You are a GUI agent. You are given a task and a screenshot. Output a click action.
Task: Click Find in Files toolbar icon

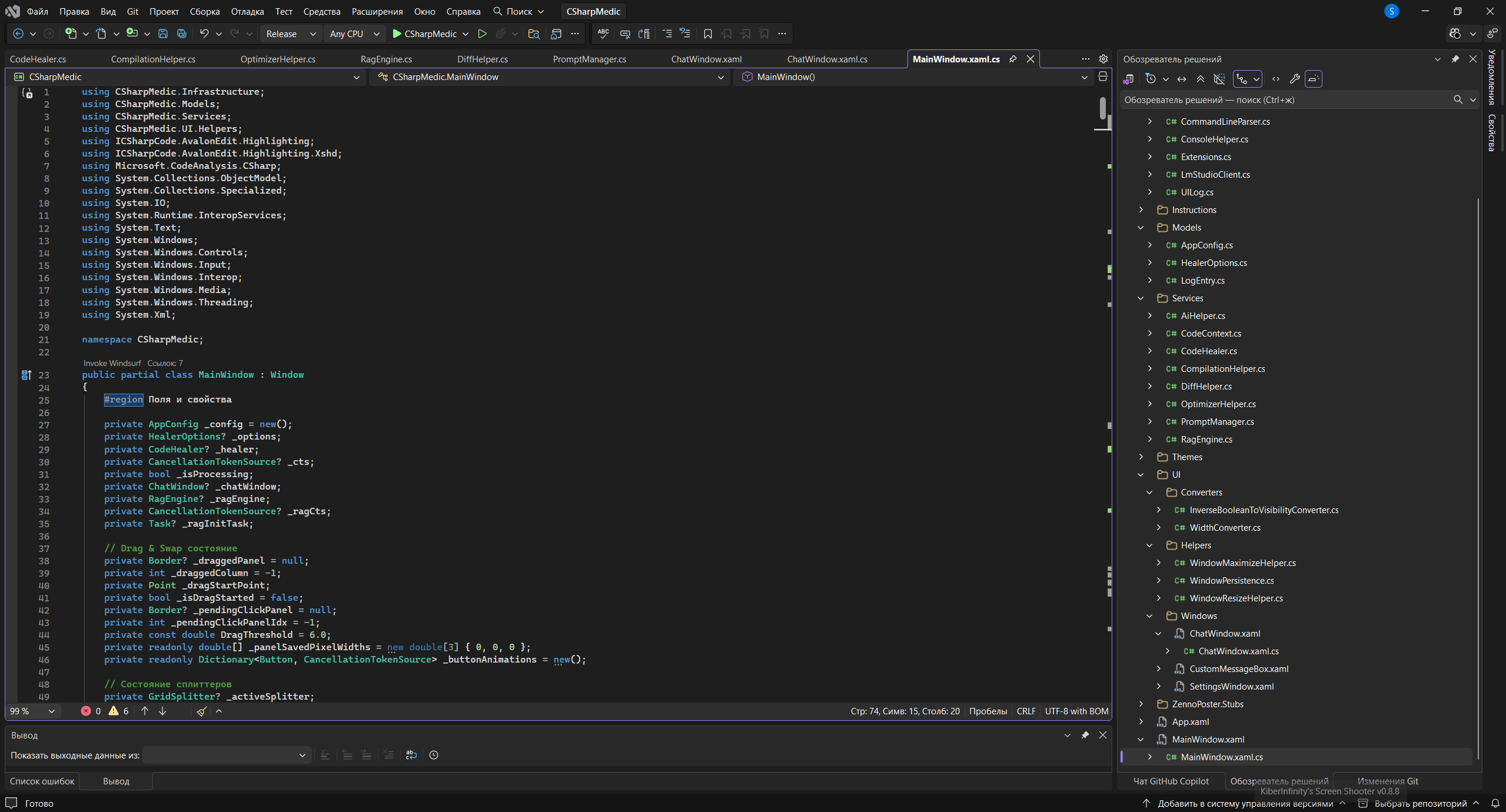click(x=534, y=34)
